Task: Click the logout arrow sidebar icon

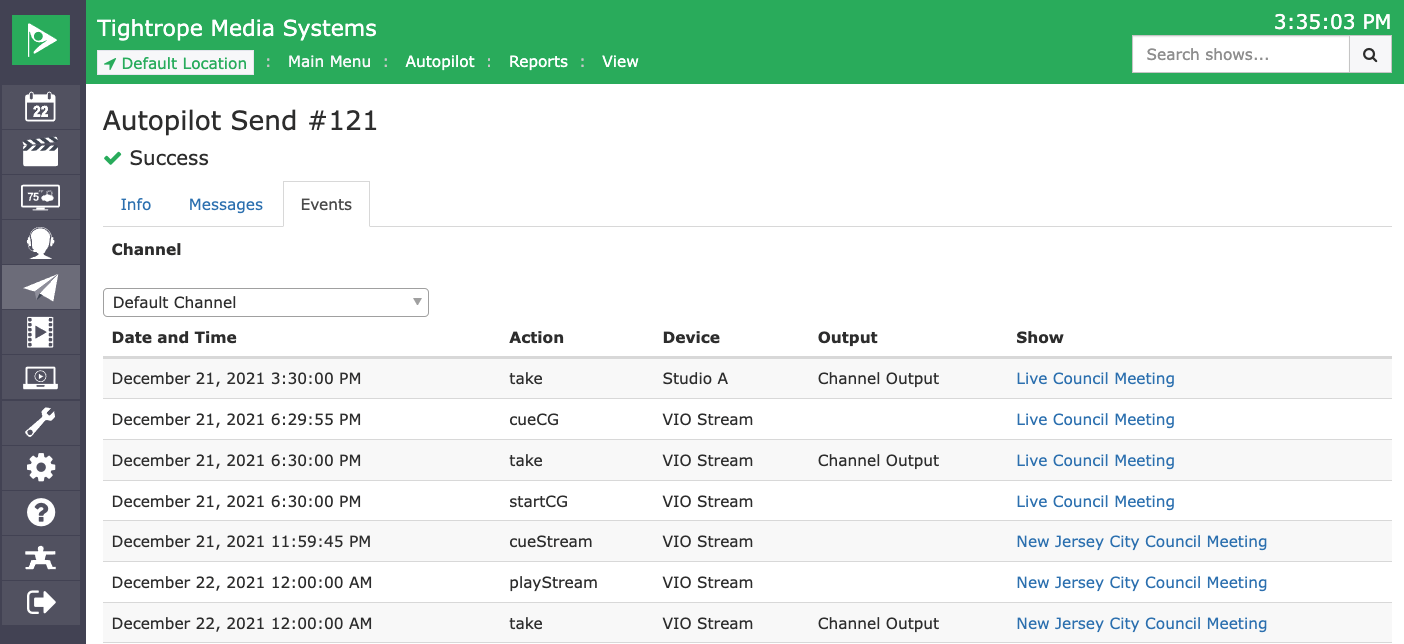Action: (41, 602)
